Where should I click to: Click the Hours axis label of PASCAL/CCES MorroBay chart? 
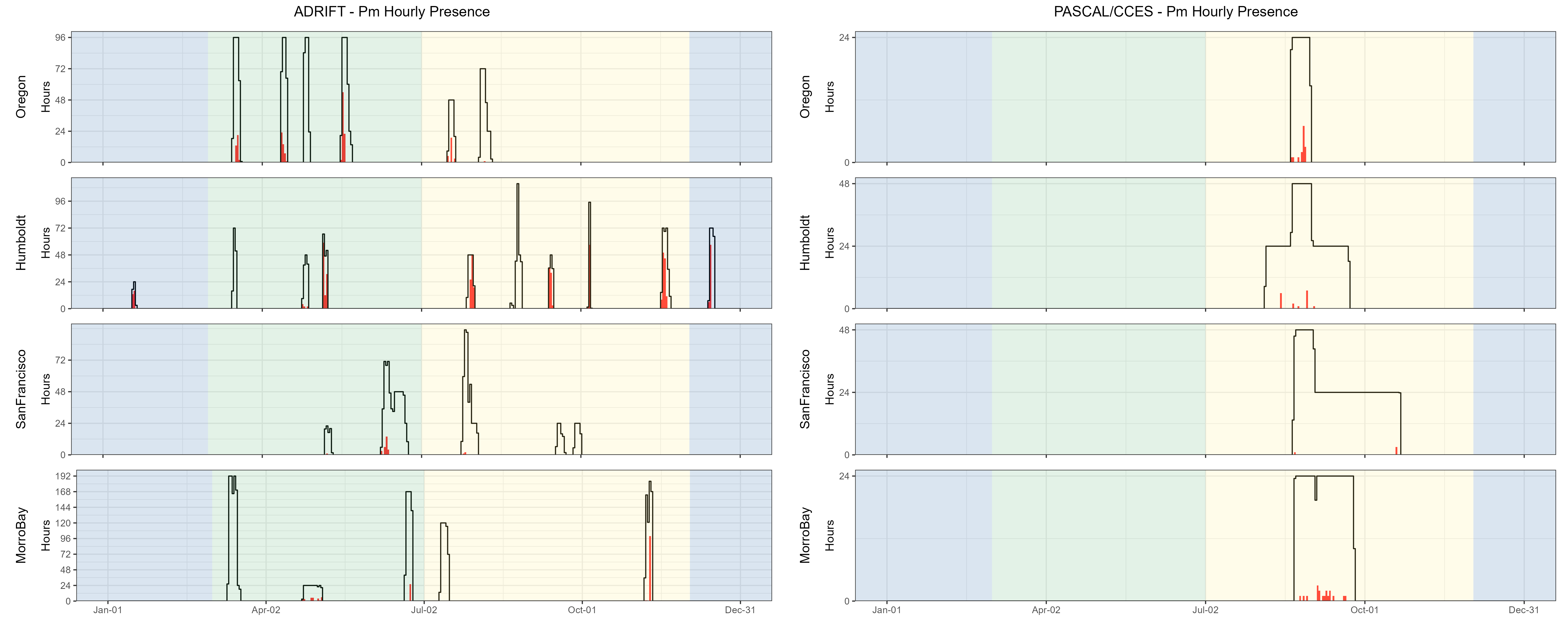click(x=830, y=535)
